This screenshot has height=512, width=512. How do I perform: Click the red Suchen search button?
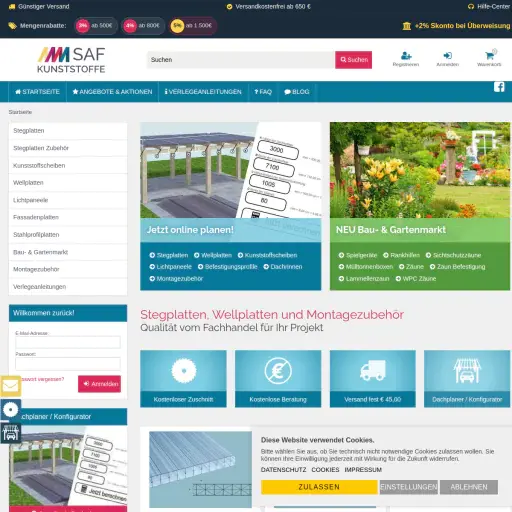354,60
